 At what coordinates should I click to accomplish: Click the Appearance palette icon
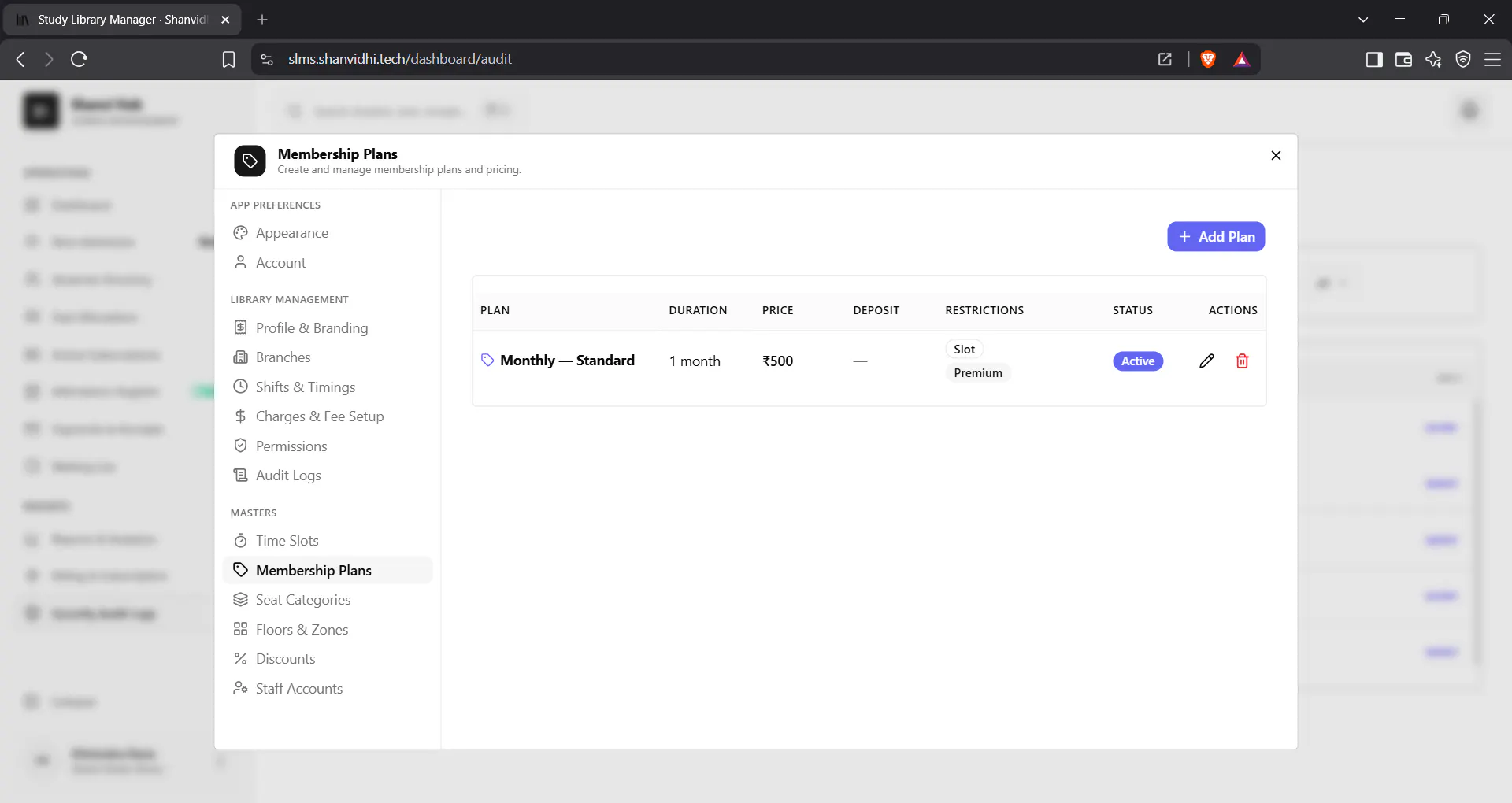[x=240, y=233]
